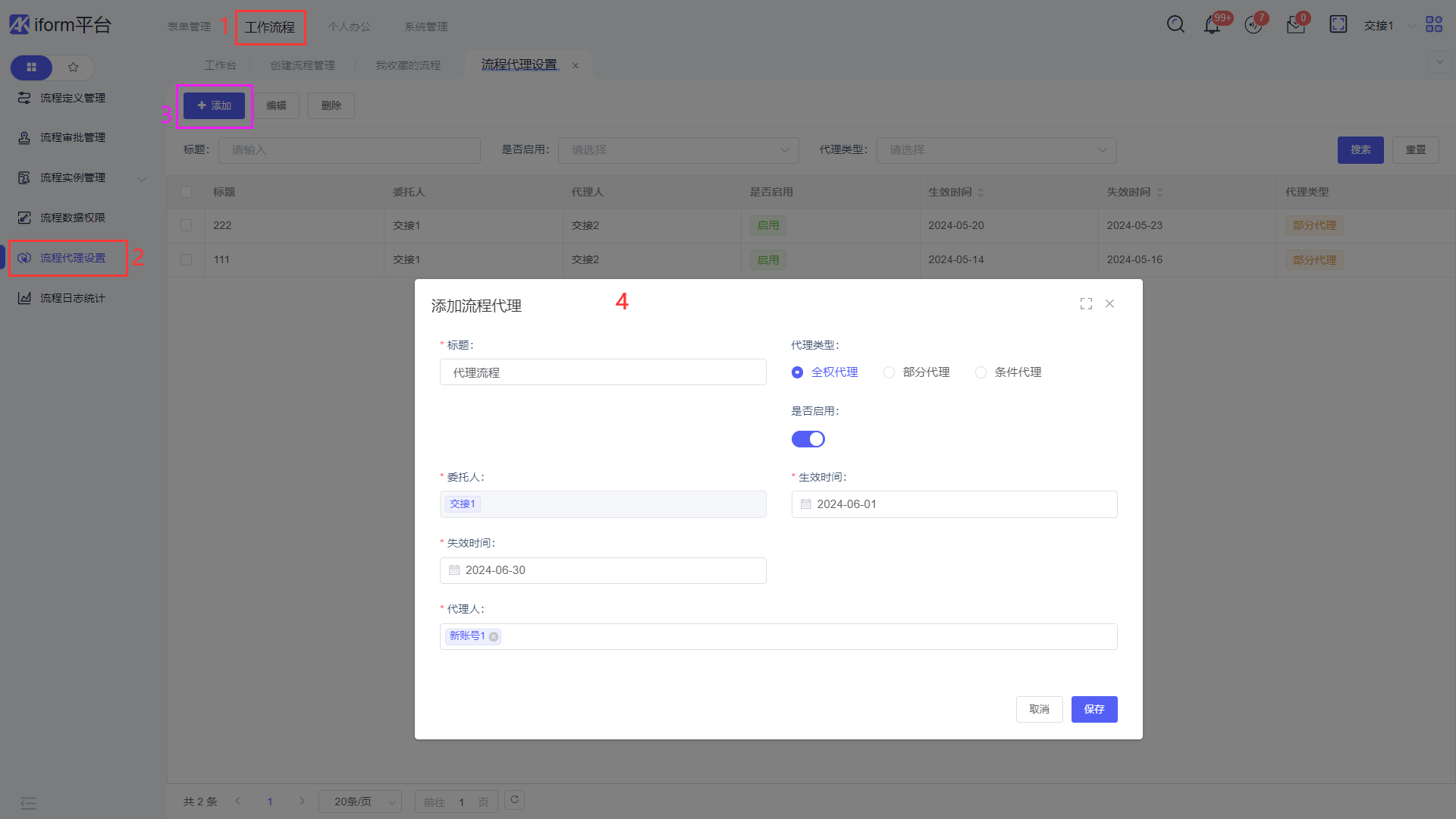Screen dimensions: 1456x819
Task: Open the app grid icon top-right
Action: 1433,24
